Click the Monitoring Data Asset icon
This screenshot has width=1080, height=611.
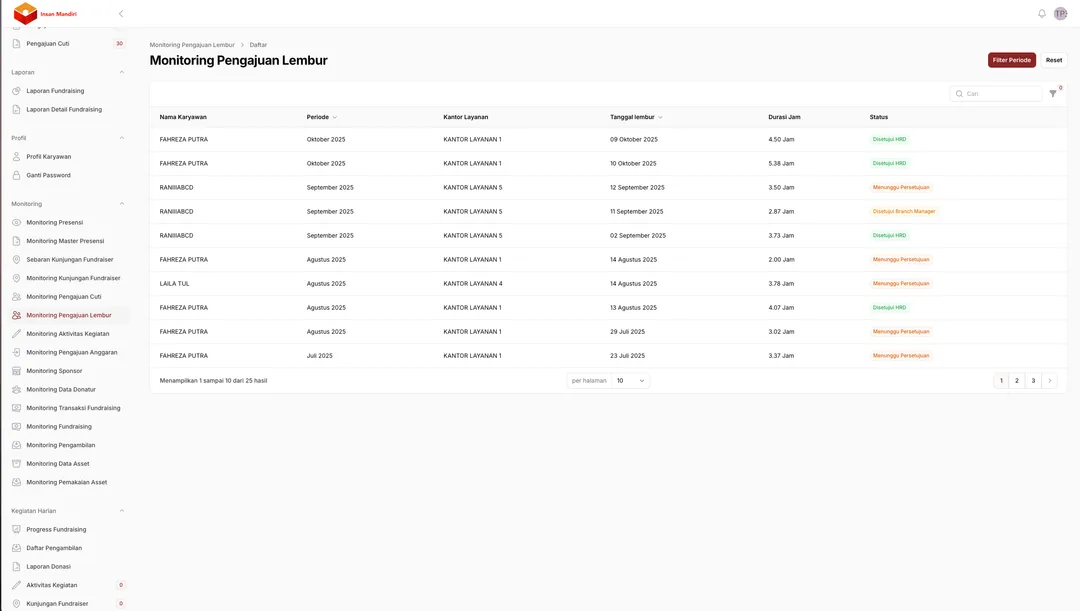14,462
